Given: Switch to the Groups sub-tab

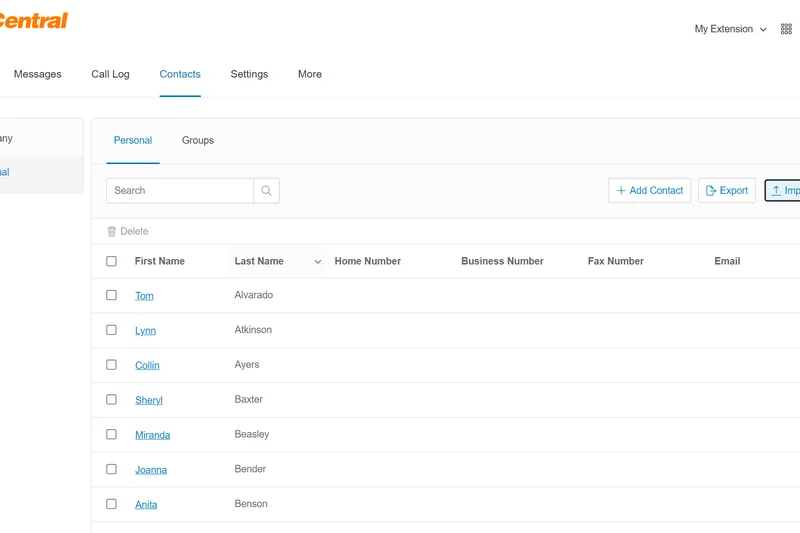Looking at the screenshot, I should pos(198,140).
